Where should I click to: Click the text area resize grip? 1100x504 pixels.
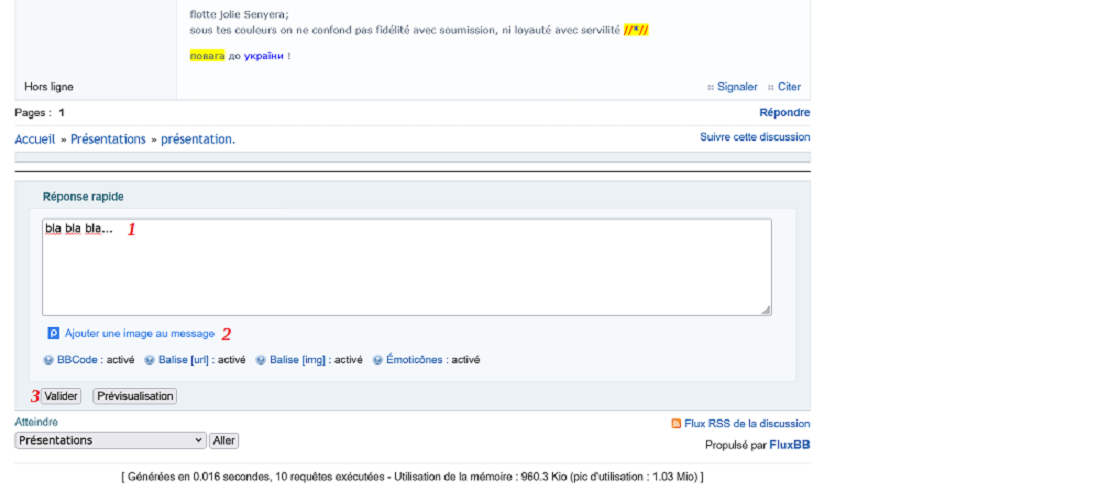pos(766,310)
